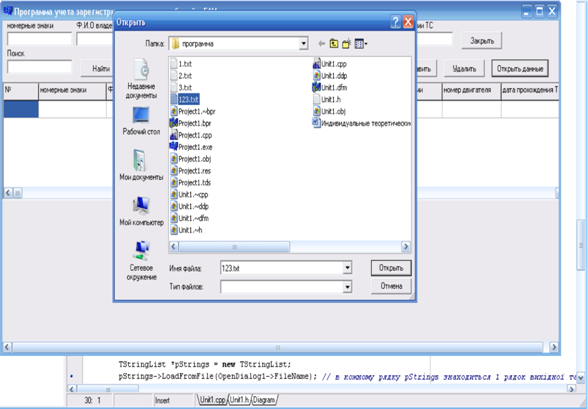Click the Отмена button

coord(391,286)
